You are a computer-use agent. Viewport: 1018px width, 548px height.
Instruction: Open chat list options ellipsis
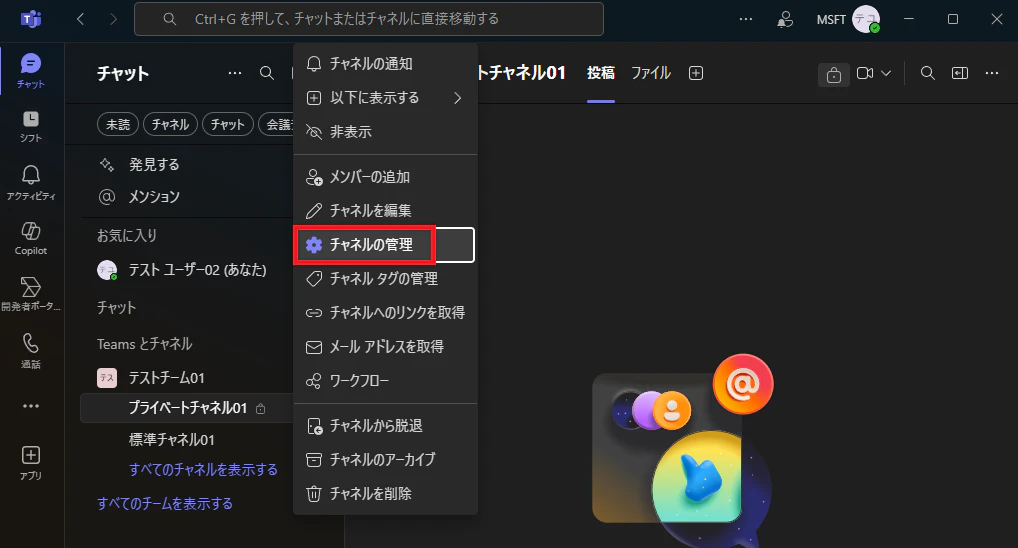235,73
